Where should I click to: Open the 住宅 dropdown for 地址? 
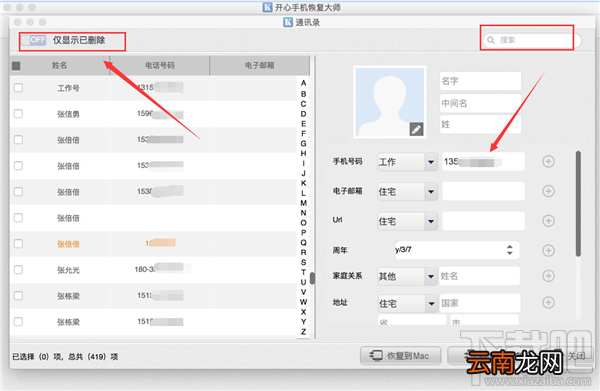point(407,303)
